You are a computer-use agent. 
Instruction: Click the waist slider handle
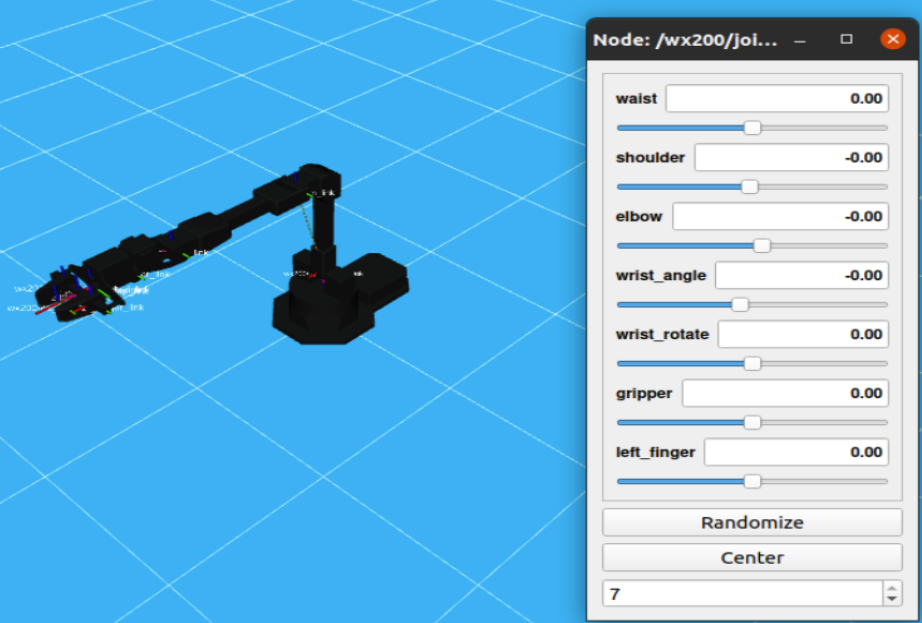coord(752,128)
